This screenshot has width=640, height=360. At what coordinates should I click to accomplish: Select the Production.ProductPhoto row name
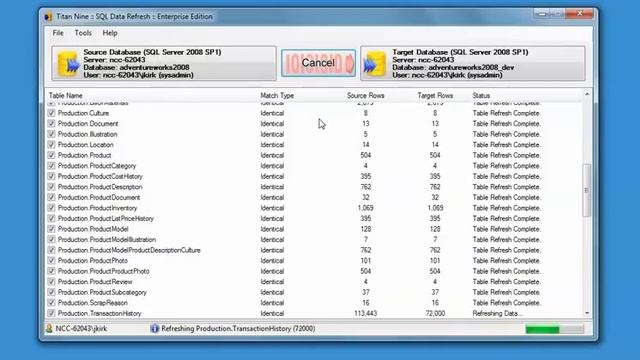93,261
